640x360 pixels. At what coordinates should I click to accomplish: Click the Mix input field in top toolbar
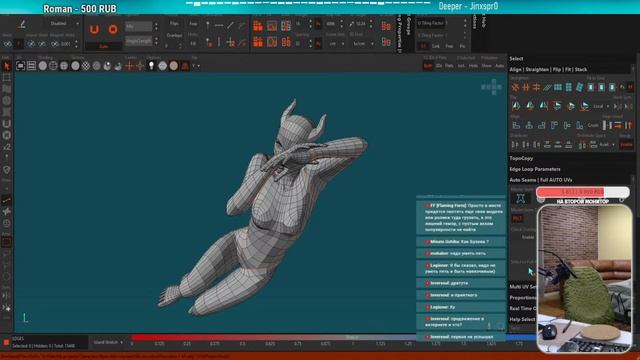[x=139, y=26]
